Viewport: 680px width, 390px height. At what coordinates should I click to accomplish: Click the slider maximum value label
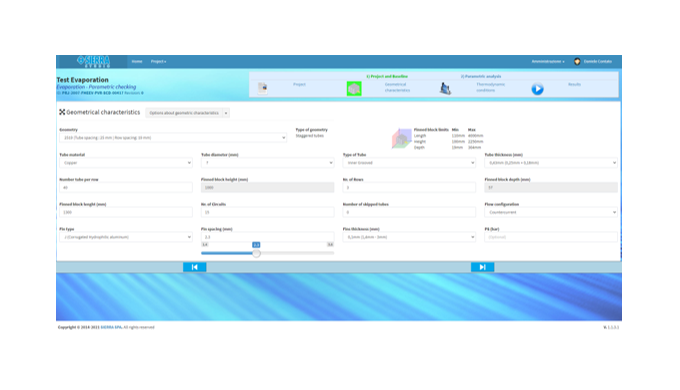pyautogui.click(x=330, y=245)
